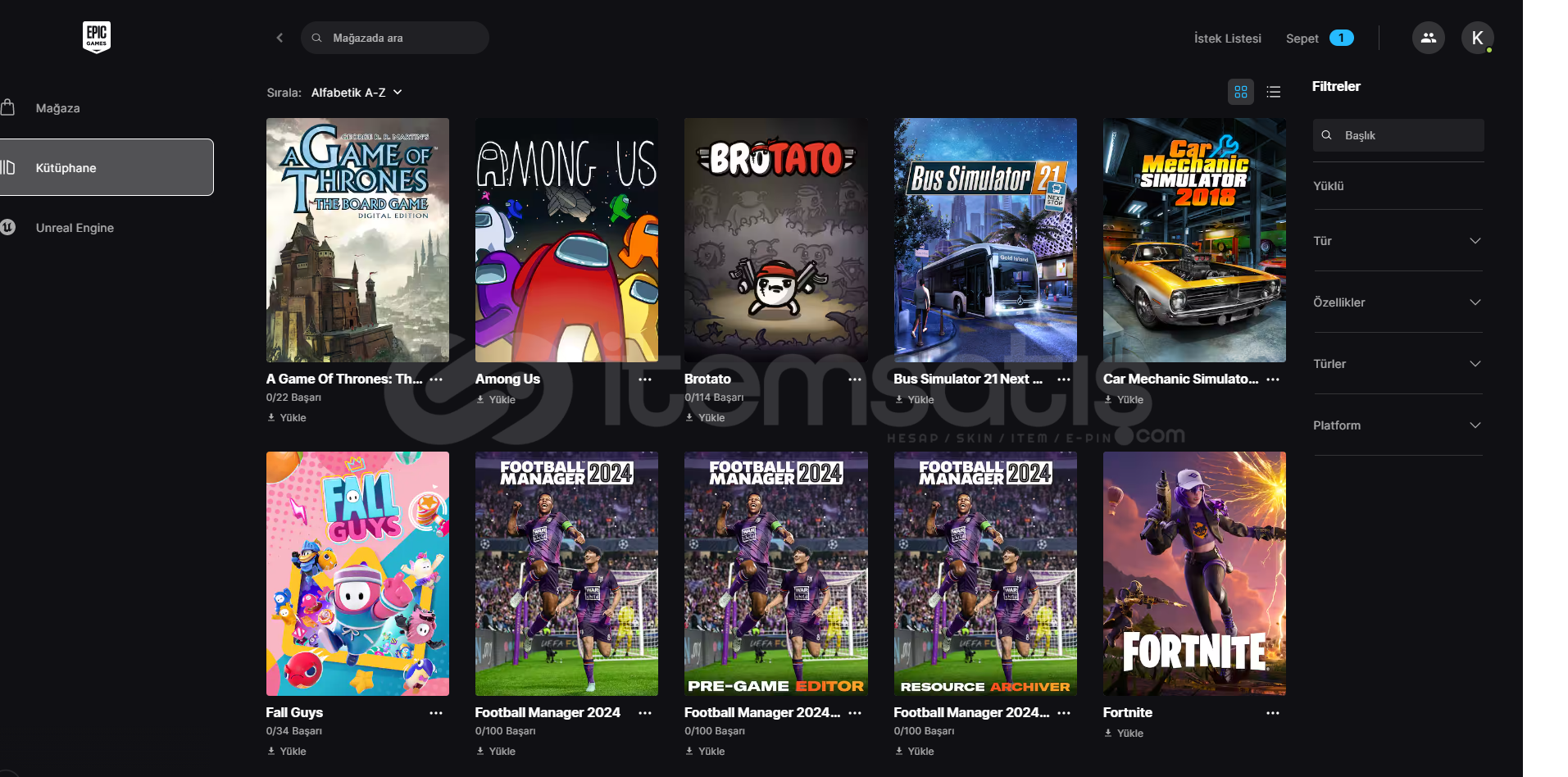Viewport: 1568px width, 777px height.
Task: Click Yükle under A Game Of Thrones
Action: point(287,418)
